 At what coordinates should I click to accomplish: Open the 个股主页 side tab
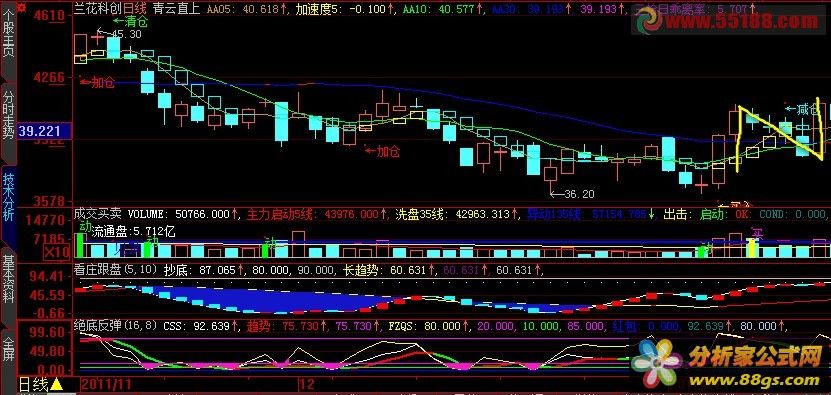tap(8, 40)
